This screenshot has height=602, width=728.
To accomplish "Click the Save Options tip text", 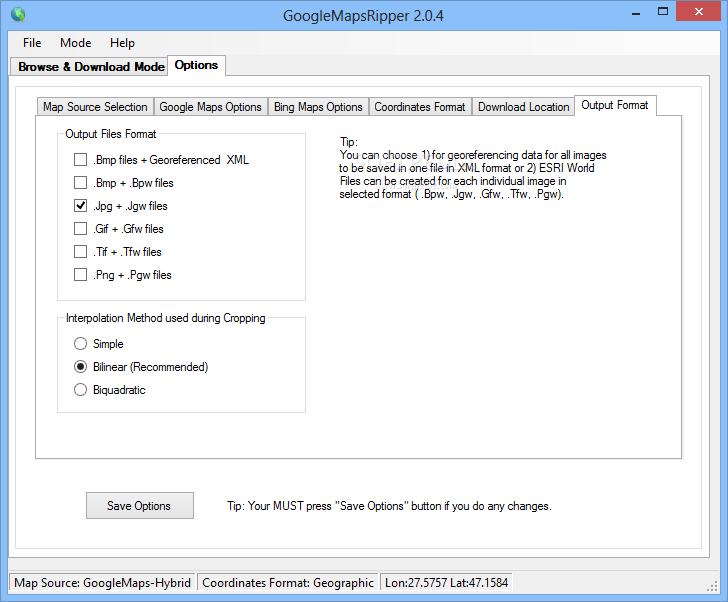I will [x=389, y=505].
